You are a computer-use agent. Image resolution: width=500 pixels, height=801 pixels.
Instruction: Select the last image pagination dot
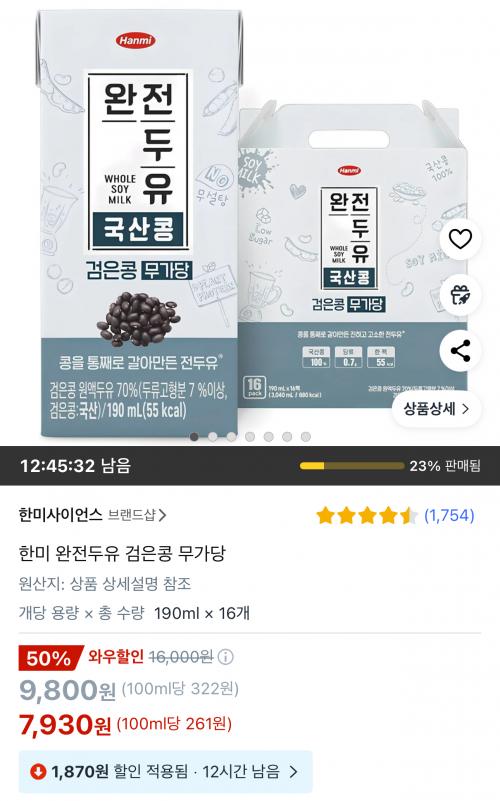pos(305,437)
